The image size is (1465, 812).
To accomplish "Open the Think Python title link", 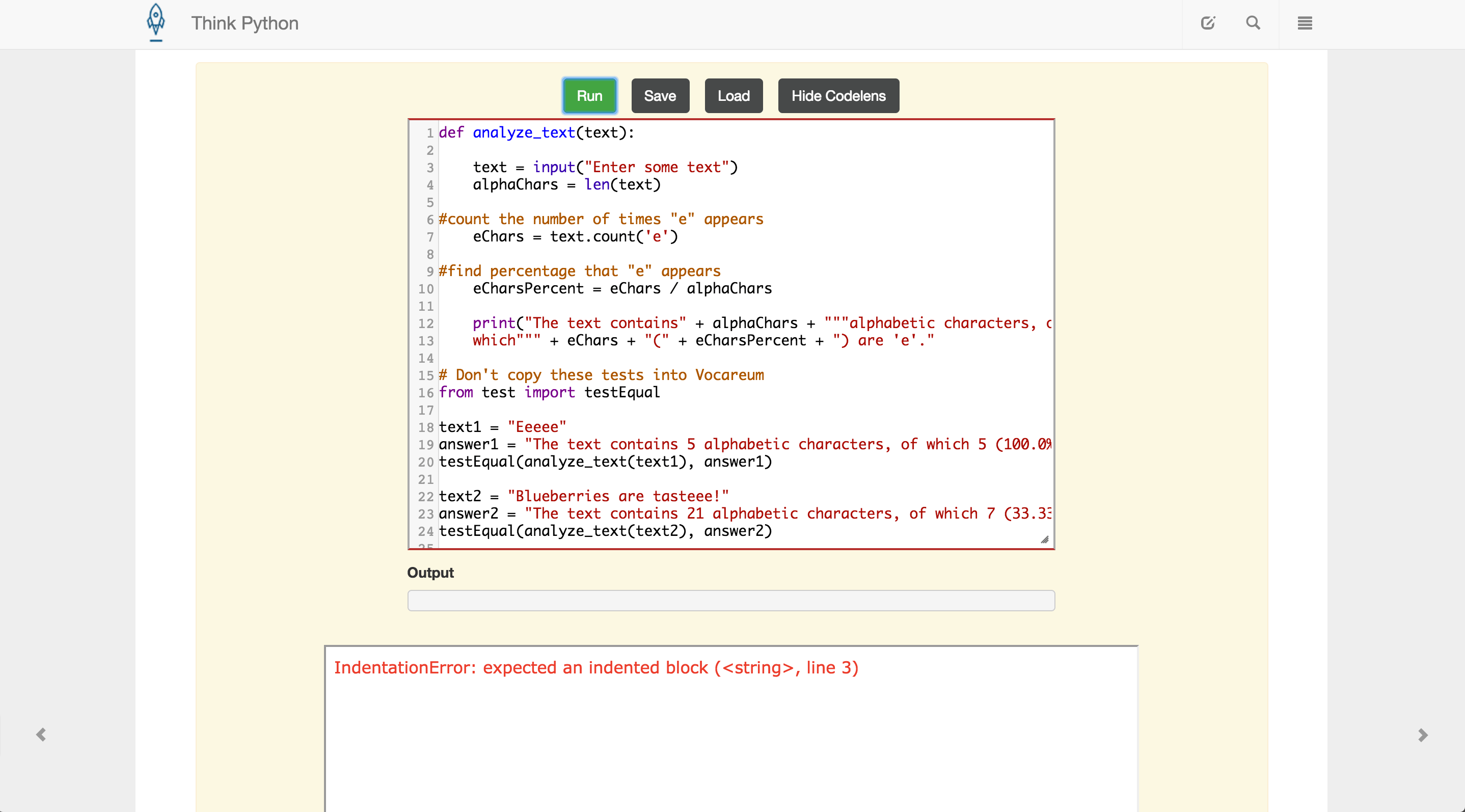I will coord(245,23).
